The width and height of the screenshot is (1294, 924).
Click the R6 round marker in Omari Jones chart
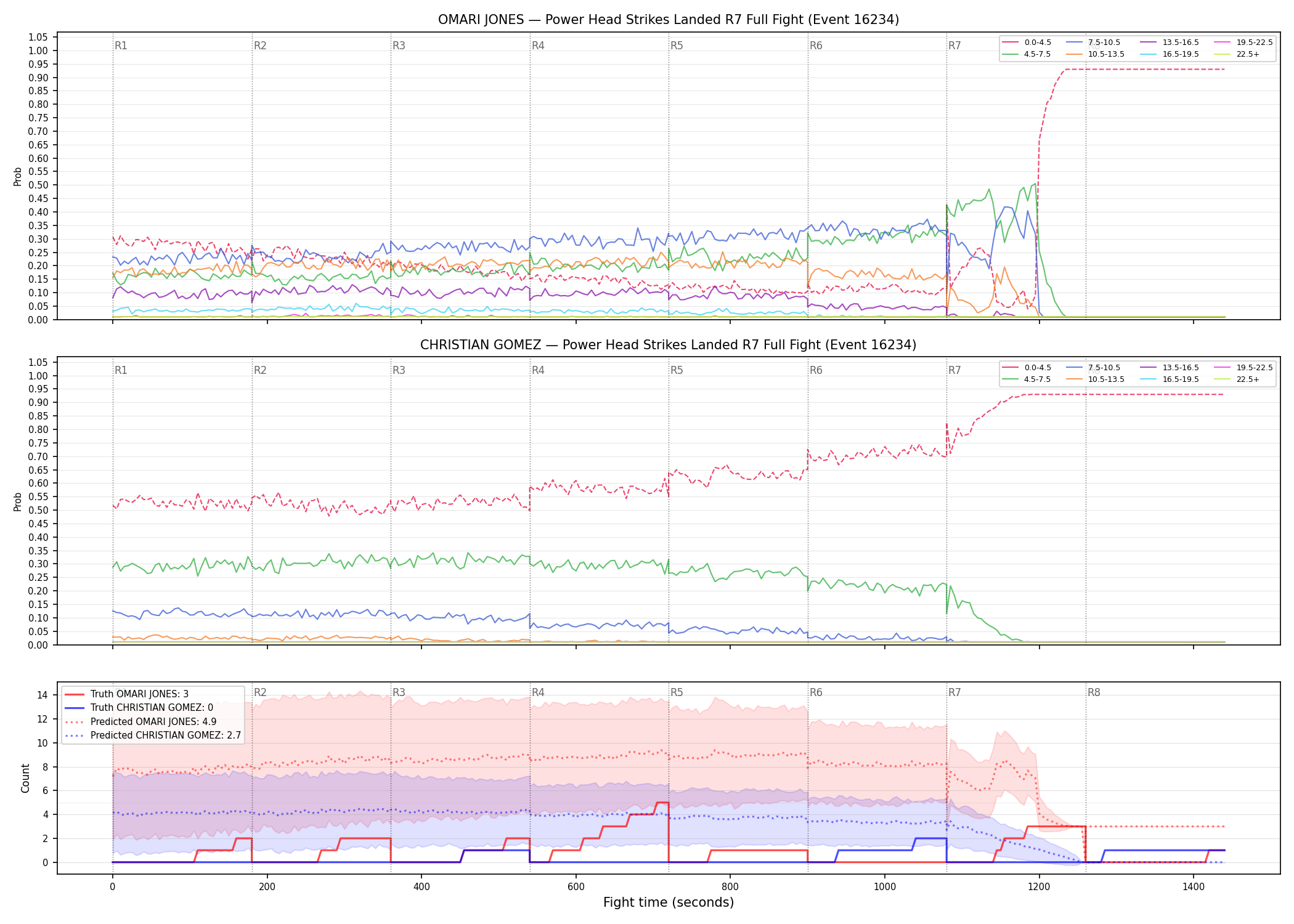coord(816,46)
